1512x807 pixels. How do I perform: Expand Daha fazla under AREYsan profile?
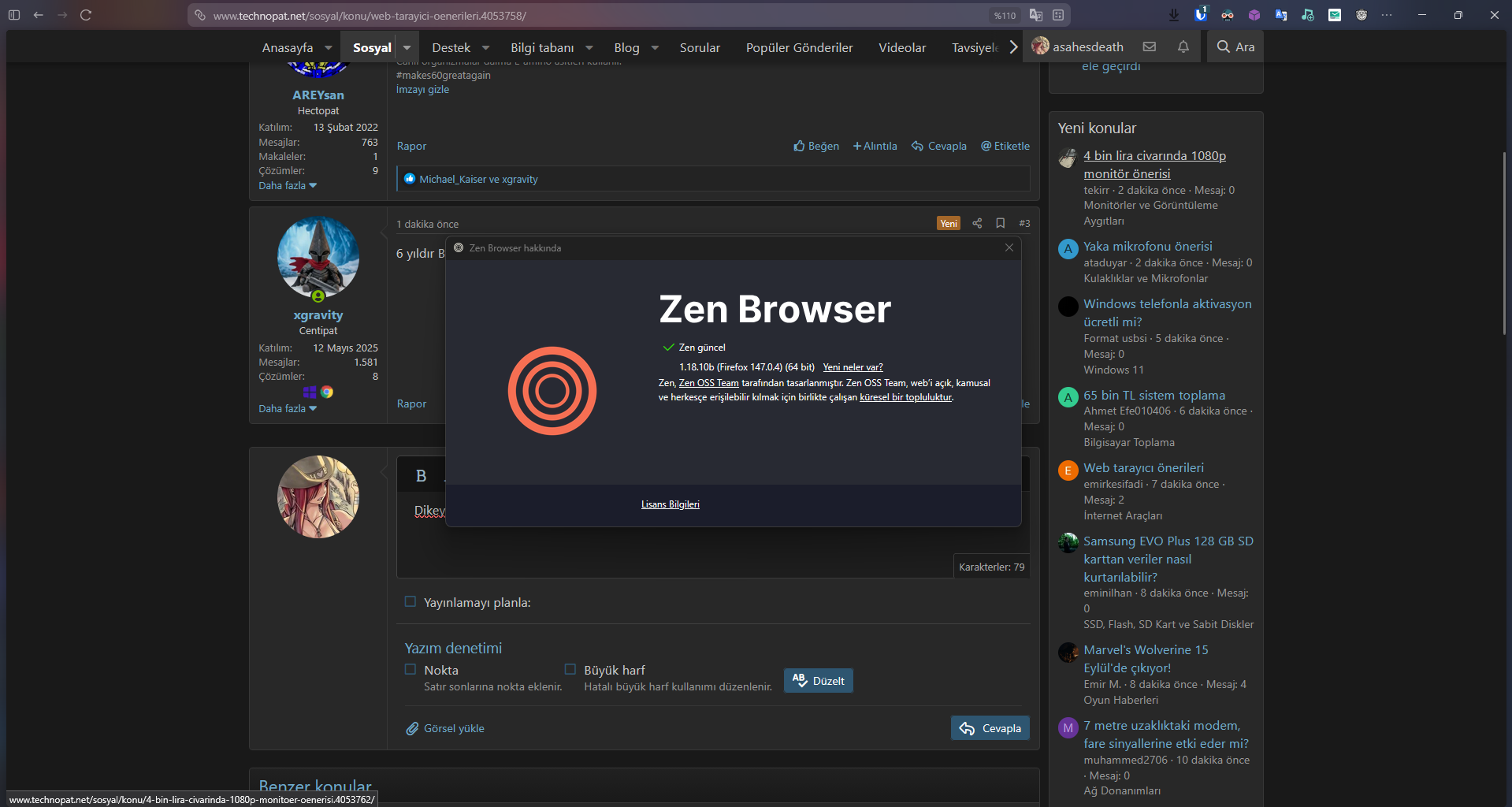pos(288,185)
